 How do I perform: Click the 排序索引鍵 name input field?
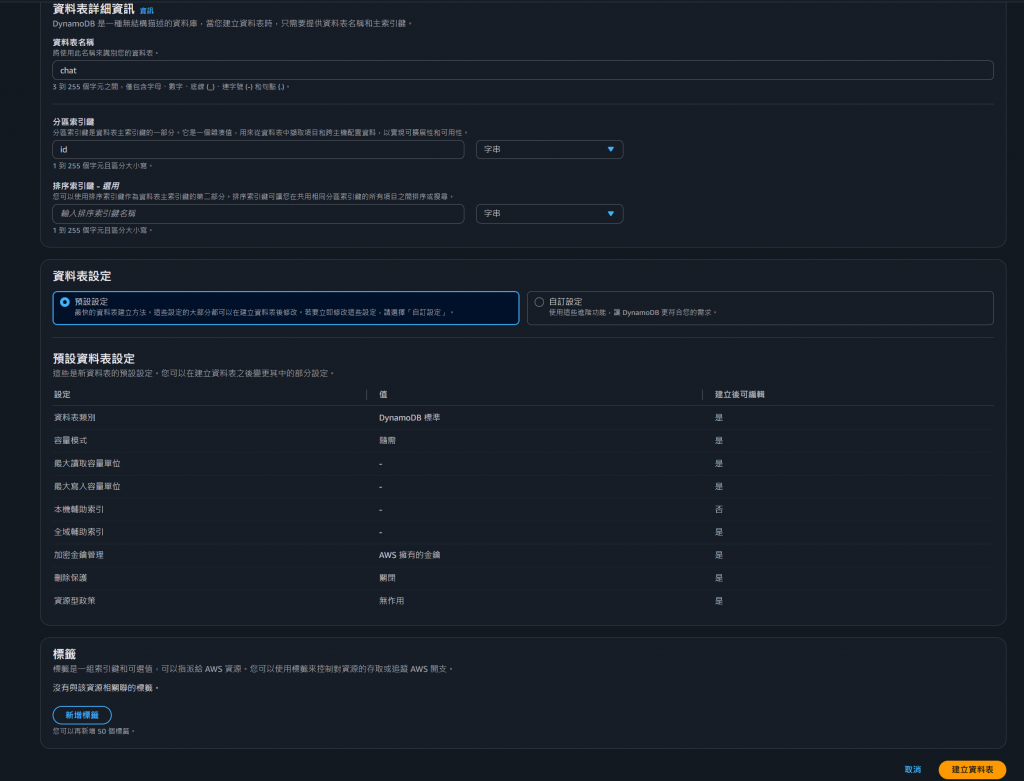pyautogui.click(x=258, y=214)
